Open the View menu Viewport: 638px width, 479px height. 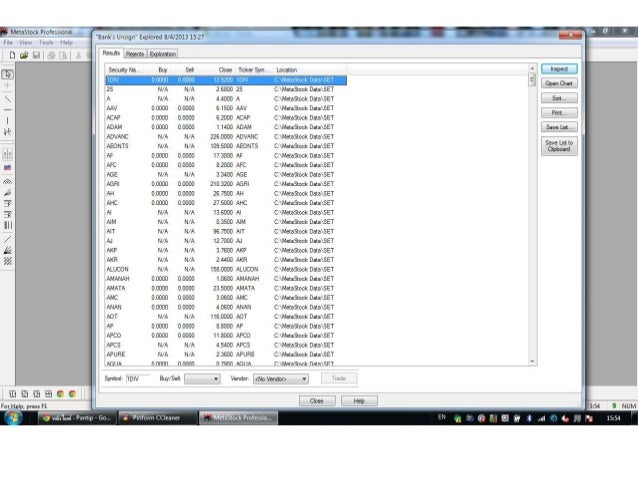pyautogui.click(x=25, y=42)
